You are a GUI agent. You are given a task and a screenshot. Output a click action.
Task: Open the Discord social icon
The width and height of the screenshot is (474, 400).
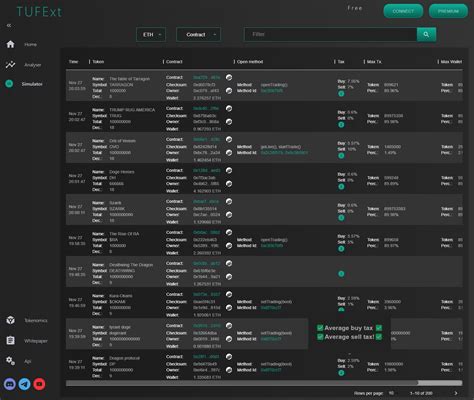pos(10,384)
